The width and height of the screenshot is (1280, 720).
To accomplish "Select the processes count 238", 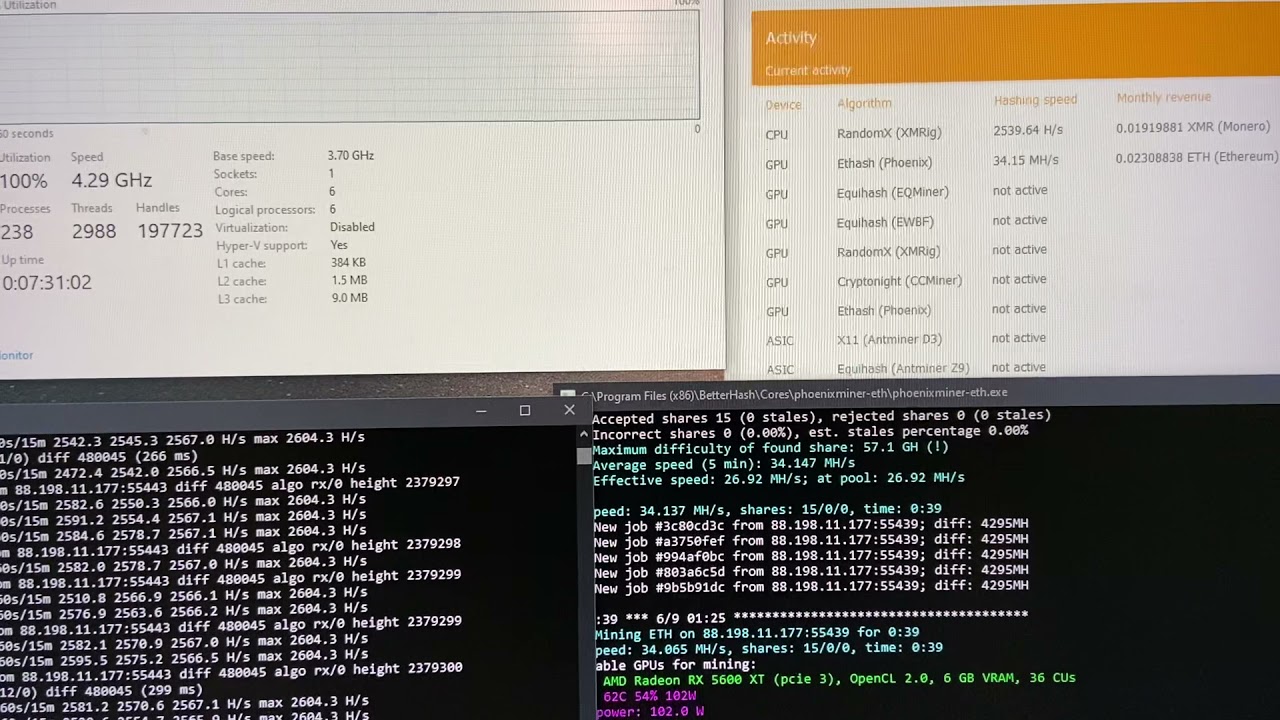I will pos(17,231).
